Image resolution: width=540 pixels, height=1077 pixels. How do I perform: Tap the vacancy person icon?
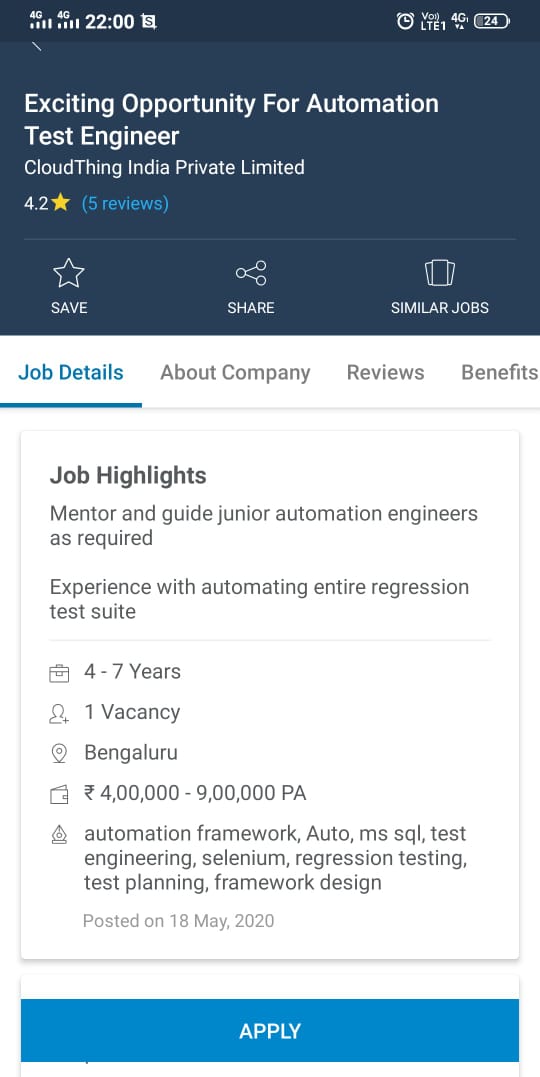tap(60, 714)
